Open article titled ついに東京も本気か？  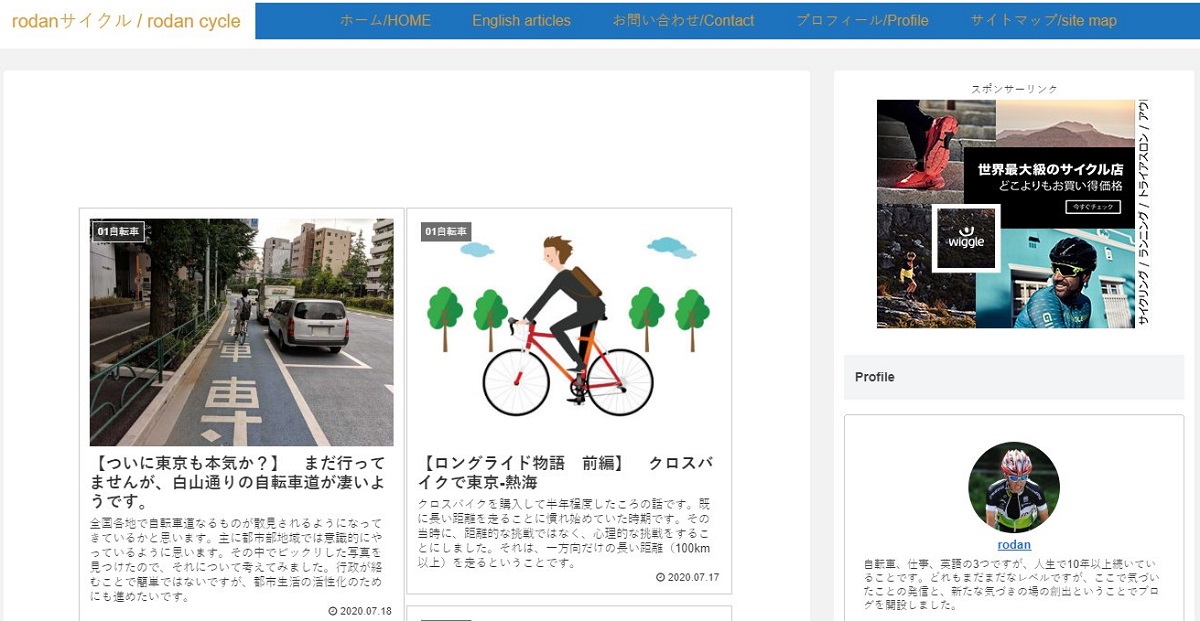point(240,483)
